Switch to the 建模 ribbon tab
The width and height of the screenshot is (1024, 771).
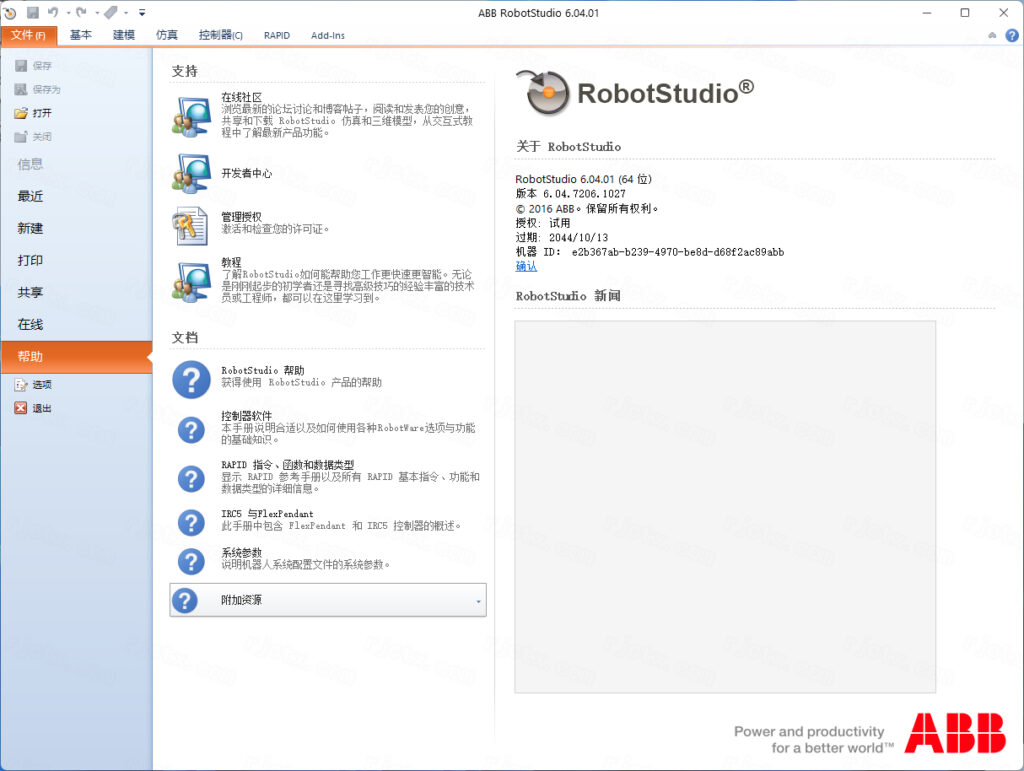(123, 35)
